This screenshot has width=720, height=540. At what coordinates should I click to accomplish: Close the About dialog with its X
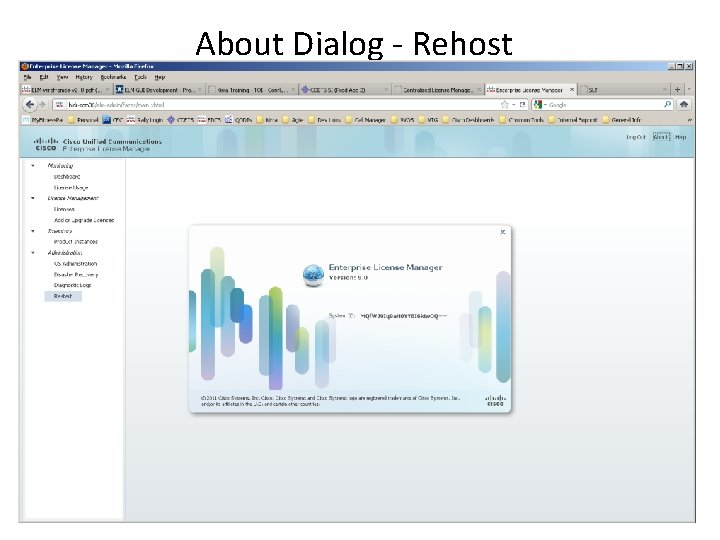pyautogui.click(x=503, y=232)
